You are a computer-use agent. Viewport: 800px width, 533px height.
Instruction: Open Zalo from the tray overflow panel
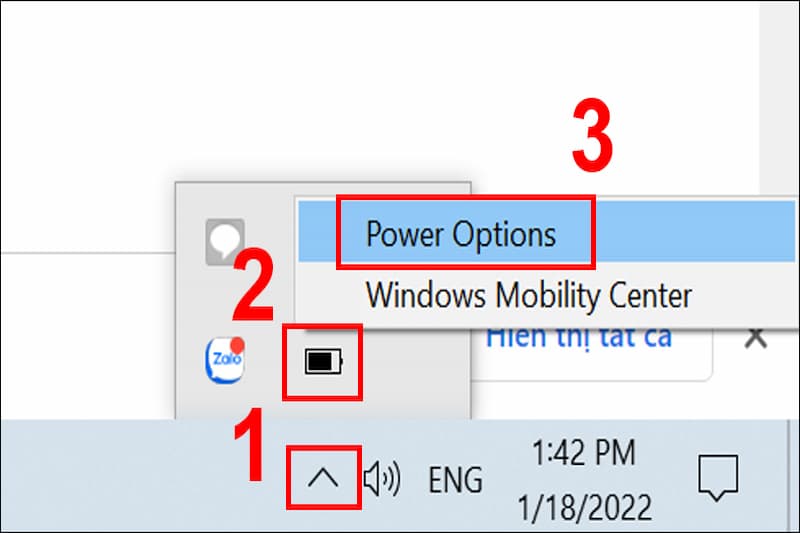[x=224, y=361]
